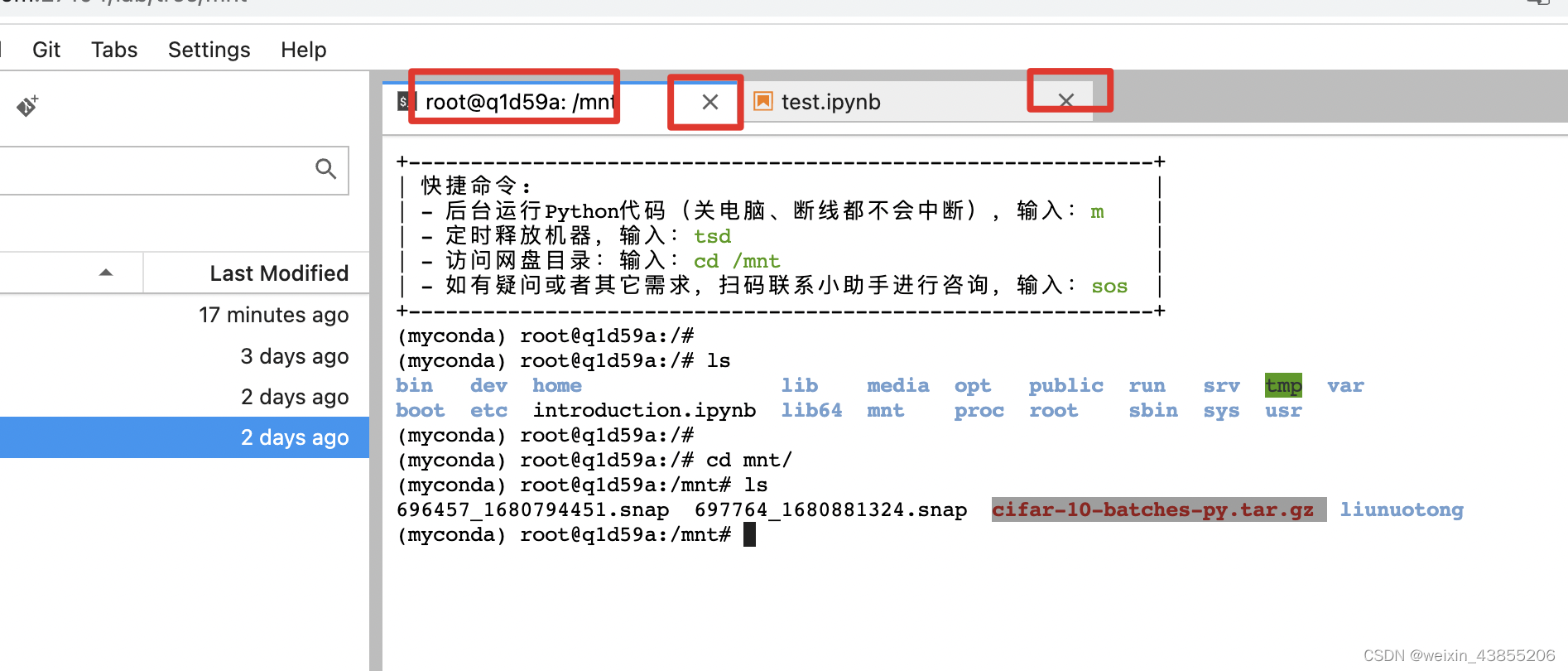1568x671 pixels.
Task: Select the '17 minutes ago' file row
Action: (x=185, y=315)
